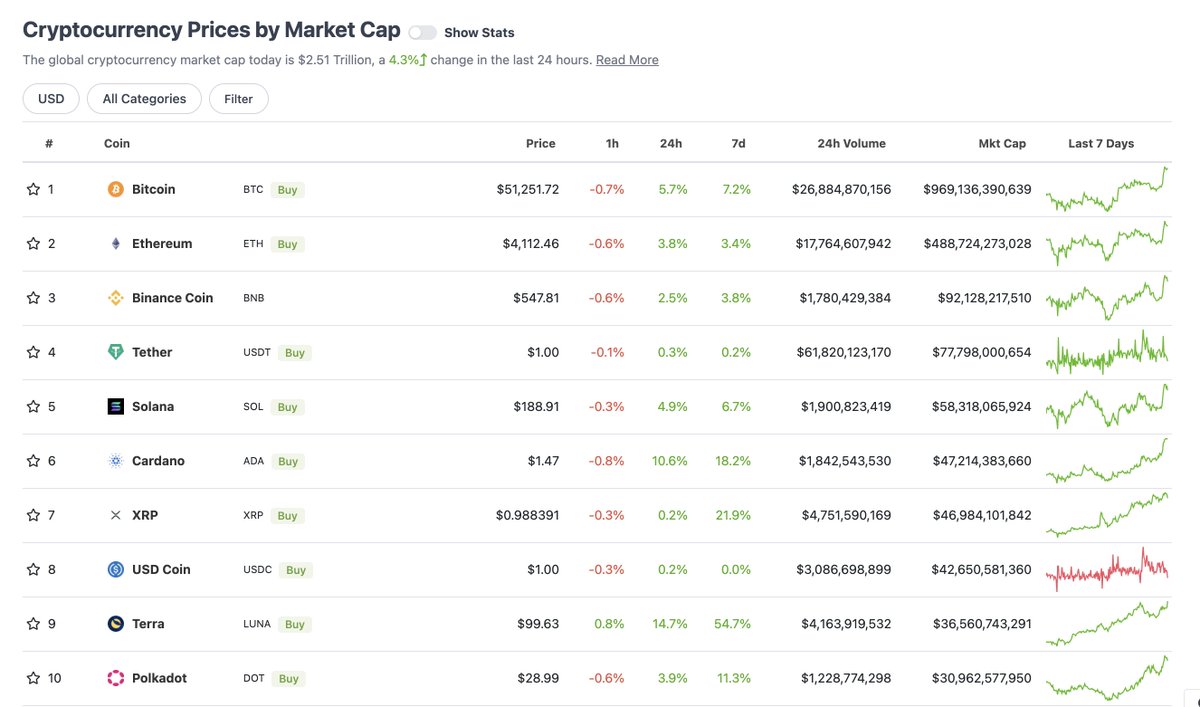
Task: Star Binance Coin as a favorite
Action: [33, 298]
